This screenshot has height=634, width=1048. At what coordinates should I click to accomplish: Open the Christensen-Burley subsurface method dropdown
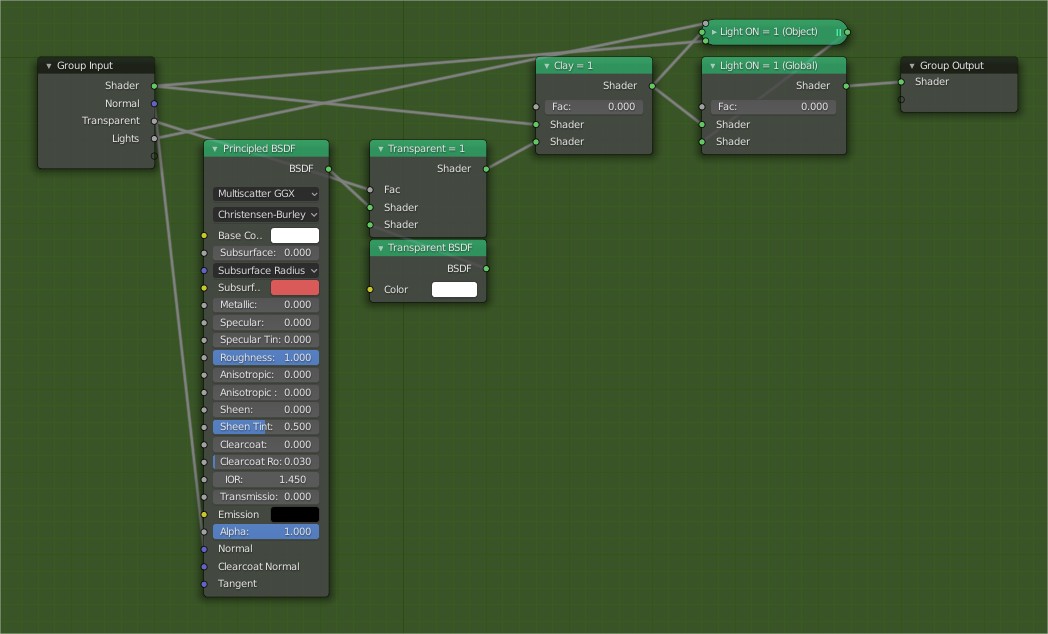(x=265, y=214)
